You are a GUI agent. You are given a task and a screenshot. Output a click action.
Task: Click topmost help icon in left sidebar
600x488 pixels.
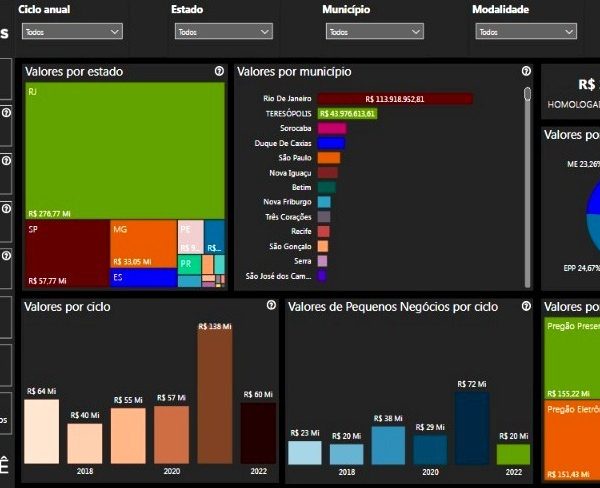point(7,113)
